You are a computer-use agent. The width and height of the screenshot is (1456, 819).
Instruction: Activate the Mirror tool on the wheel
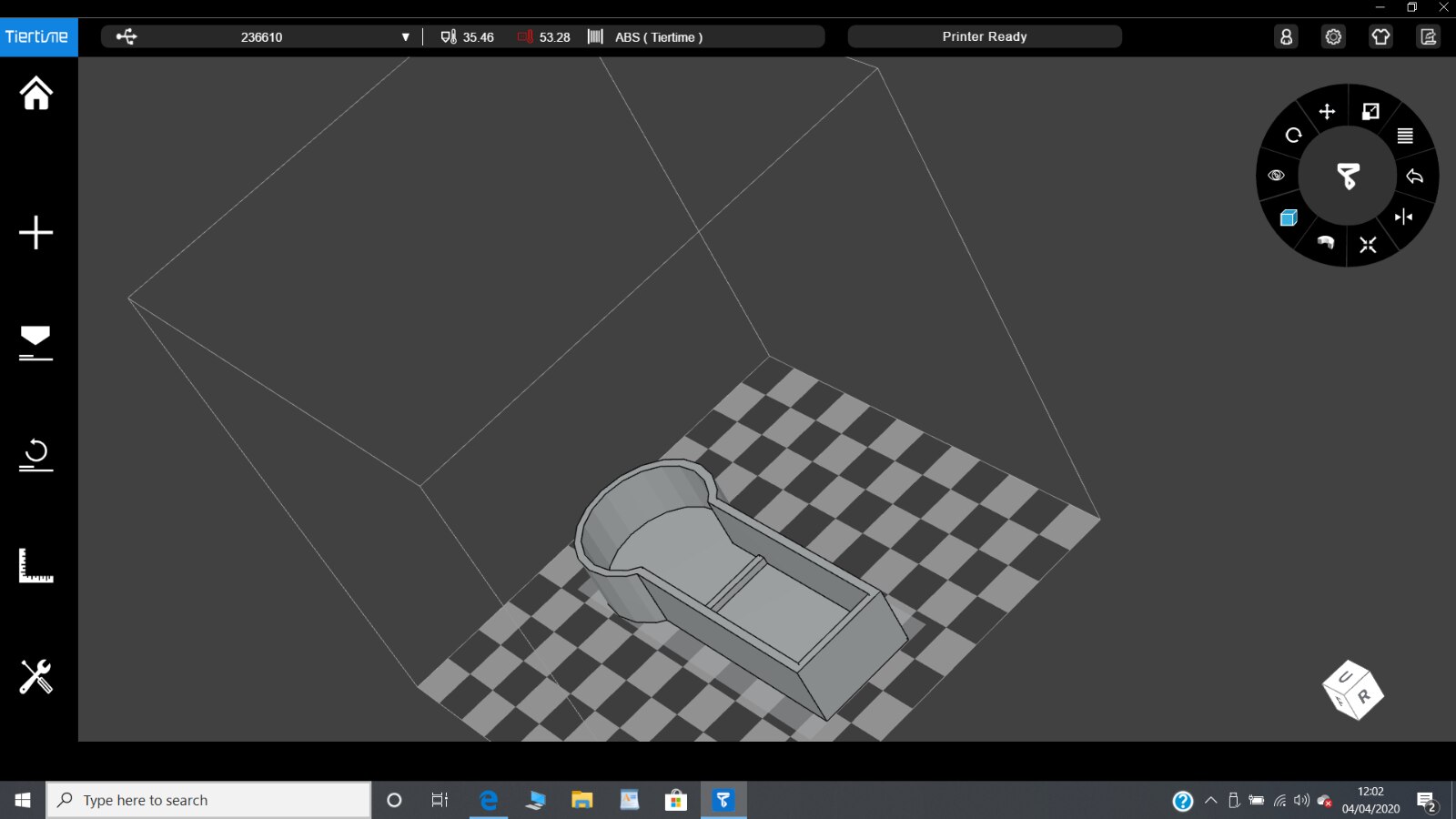click(1403, 217)
